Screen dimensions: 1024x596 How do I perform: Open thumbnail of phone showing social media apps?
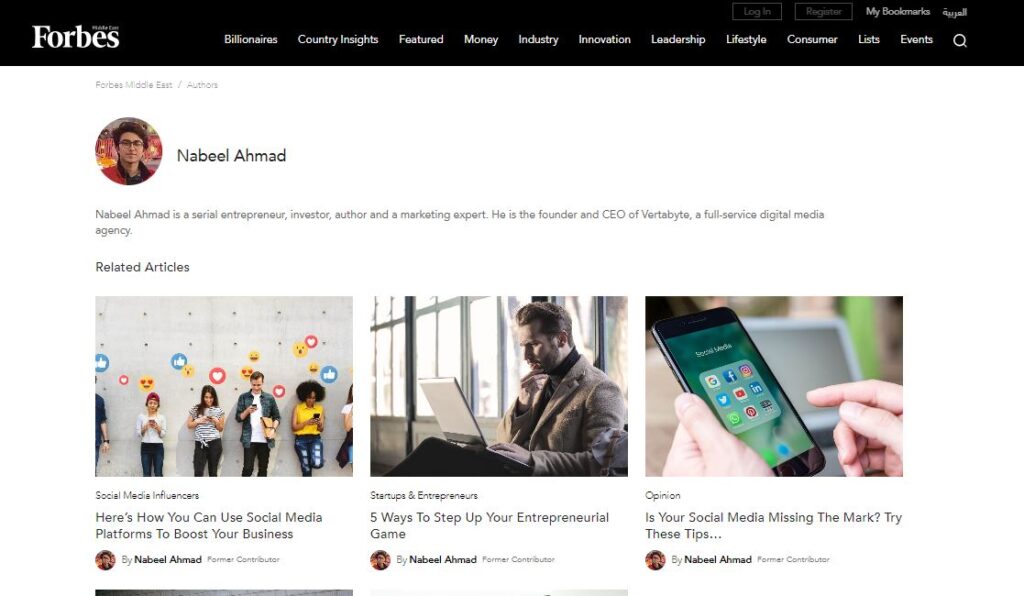(x=774, y=386)
